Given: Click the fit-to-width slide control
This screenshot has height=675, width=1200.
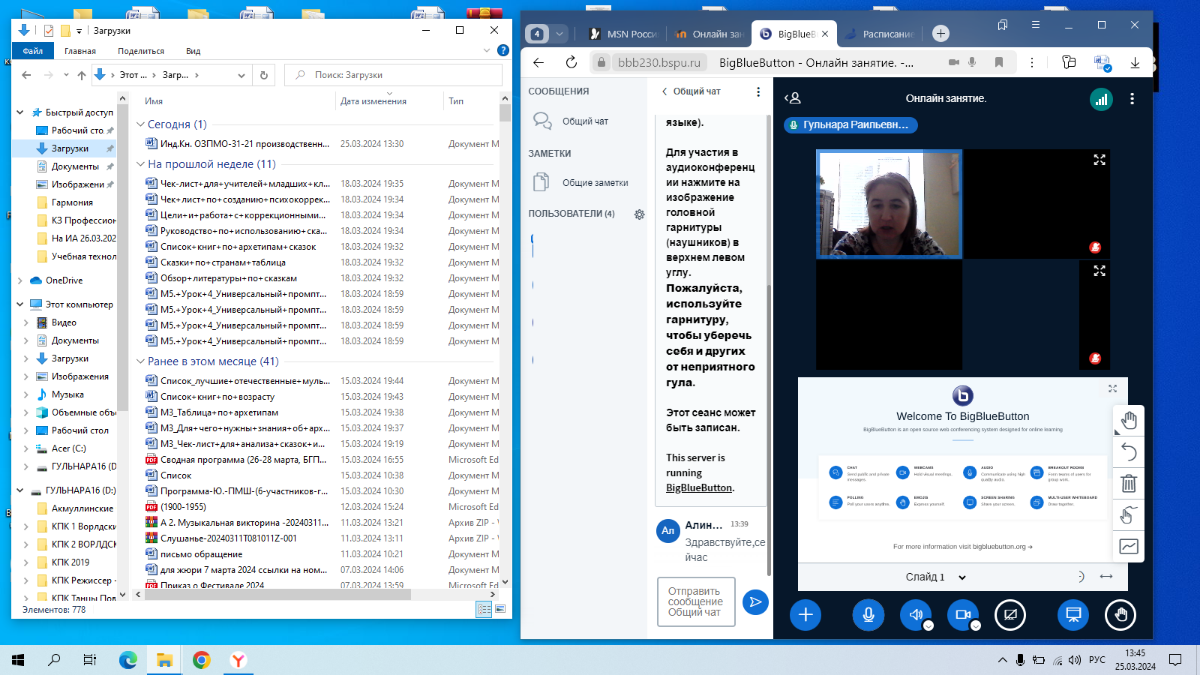Looking at the screenshot, I should (x=1106, y=577).
